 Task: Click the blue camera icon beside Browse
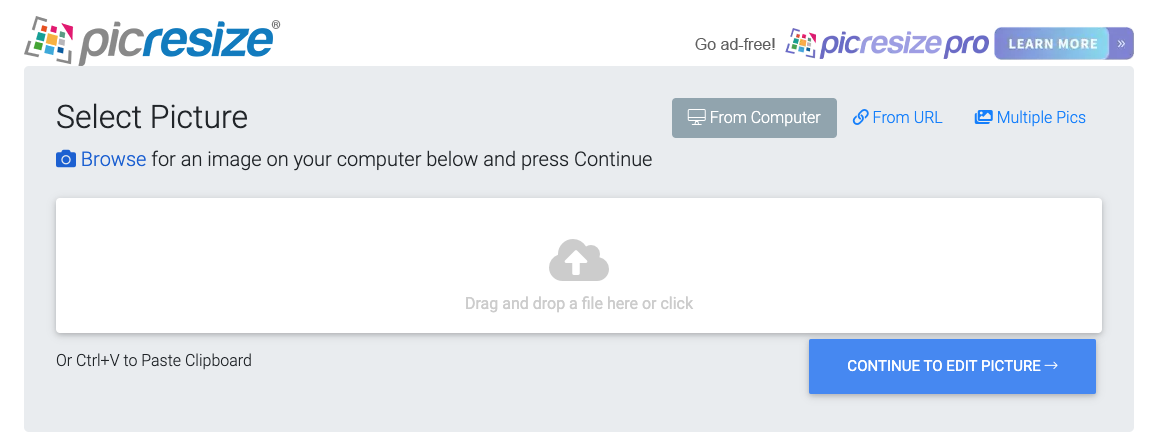click(x=66, y=159)
